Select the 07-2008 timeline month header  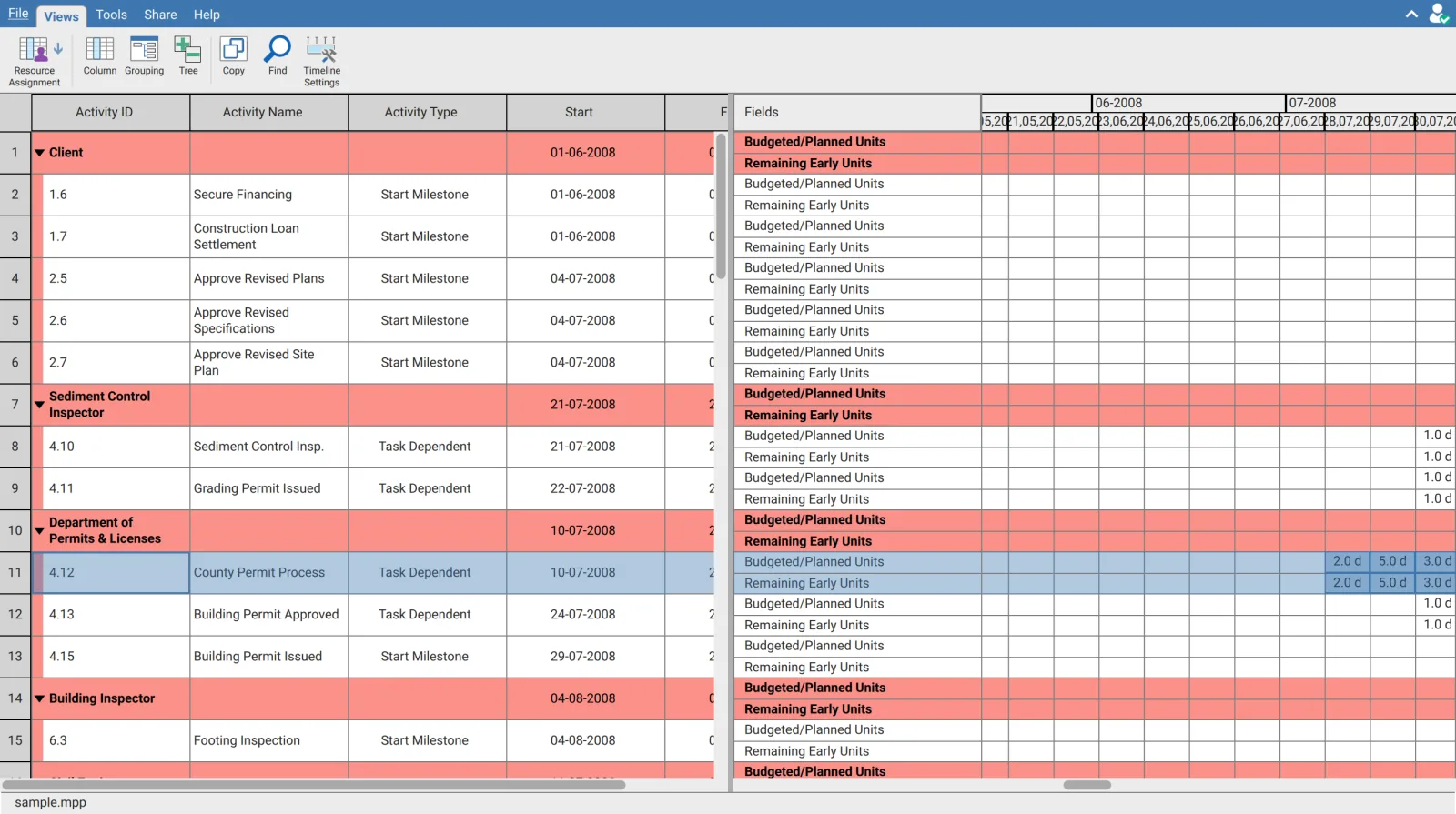coord(1370,103)
